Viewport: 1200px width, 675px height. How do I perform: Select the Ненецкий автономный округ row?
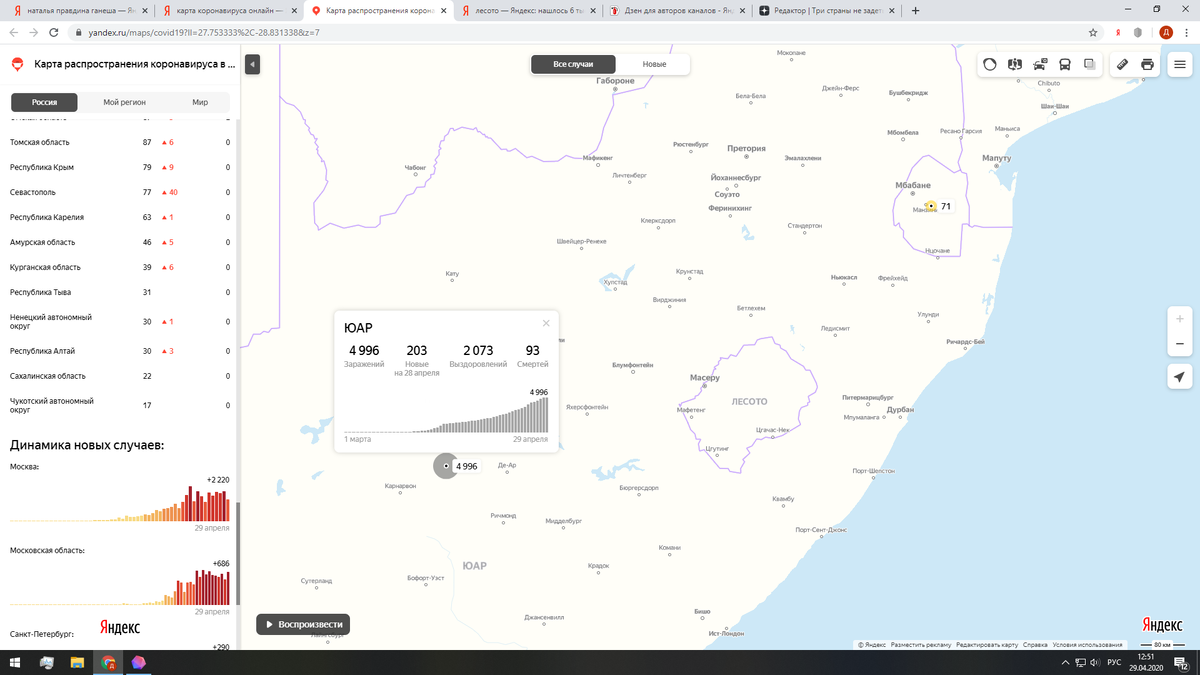[x=120, y=321]
